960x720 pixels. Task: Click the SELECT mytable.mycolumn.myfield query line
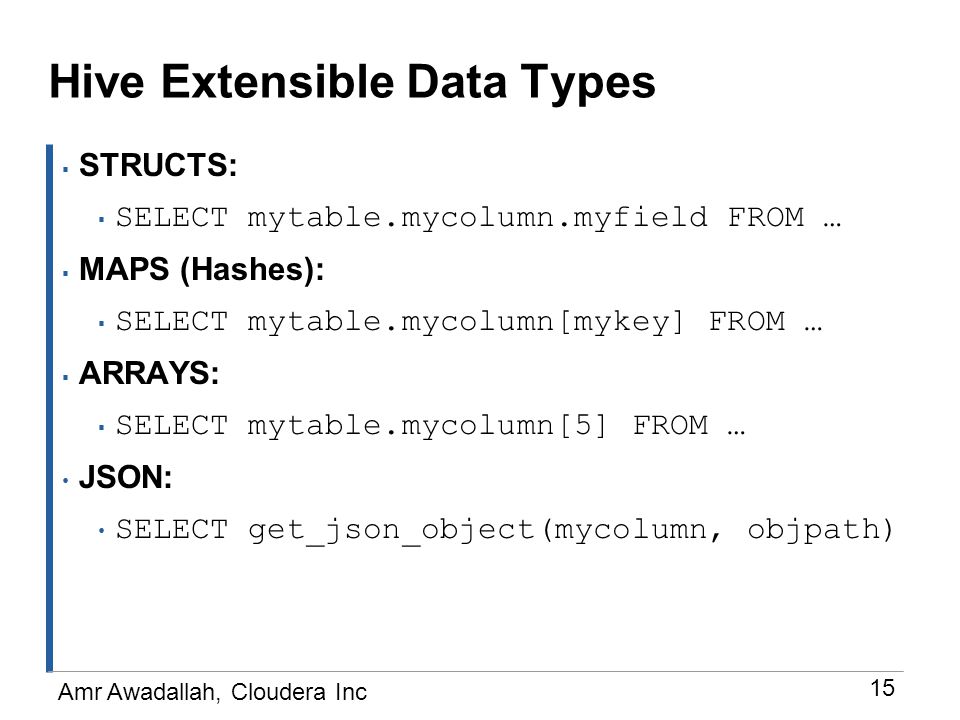coord(479,219)
